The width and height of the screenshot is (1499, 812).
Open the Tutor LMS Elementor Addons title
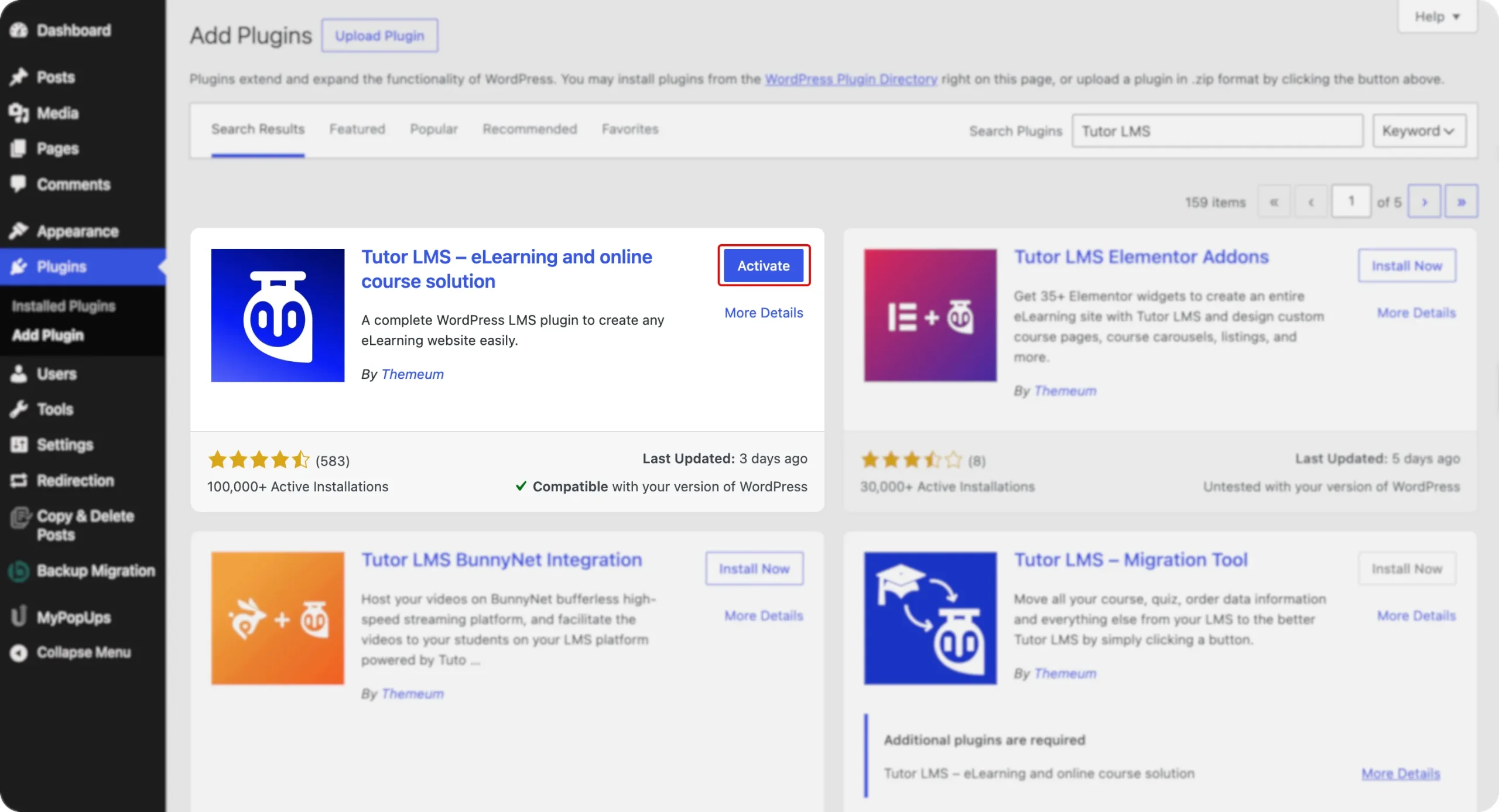(x=1141, y=256)
